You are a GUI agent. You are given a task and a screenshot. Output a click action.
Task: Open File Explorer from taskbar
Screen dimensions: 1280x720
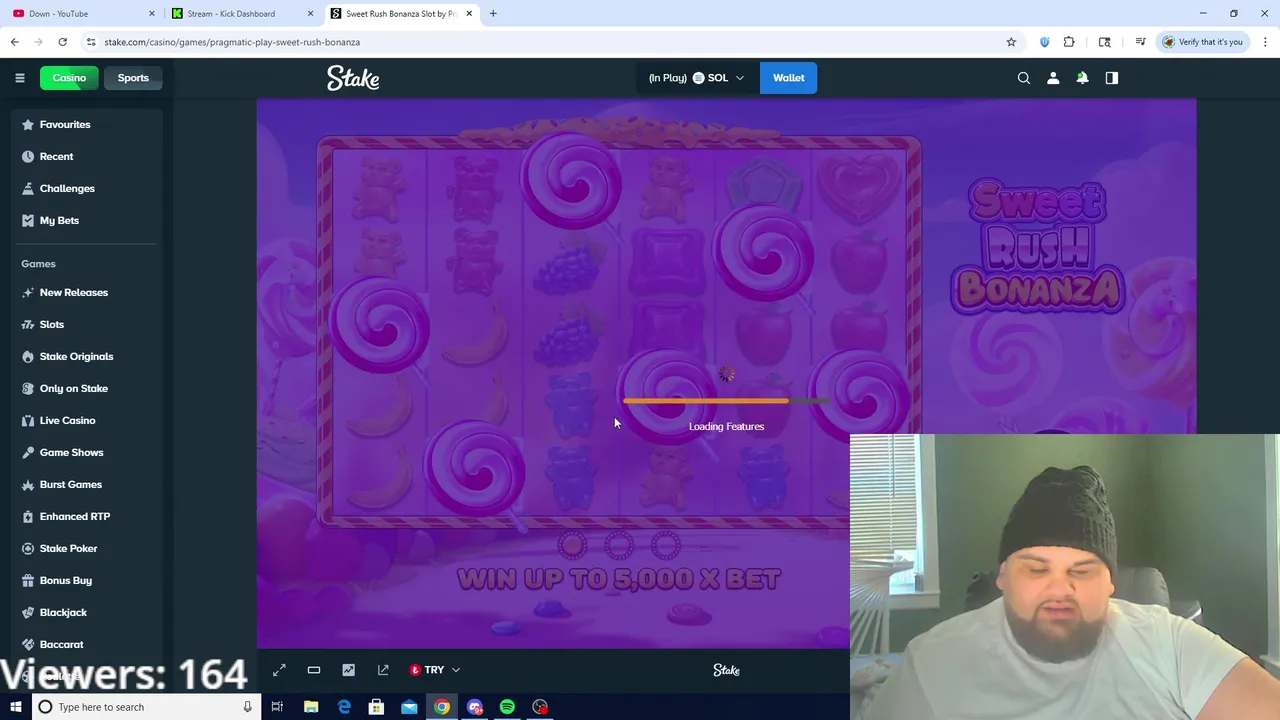(311, 707)
